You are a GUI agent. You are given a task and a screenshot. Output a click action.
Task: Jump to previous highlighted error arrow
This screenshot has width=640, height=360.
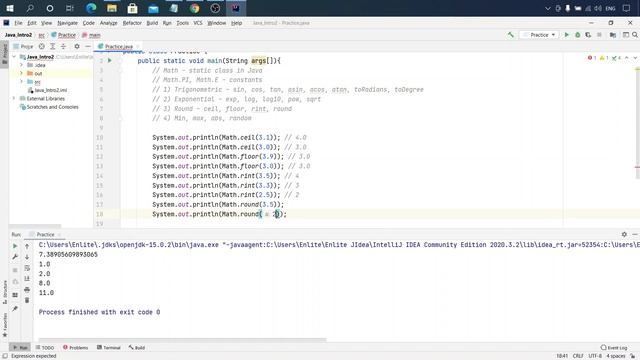[627, 58]
